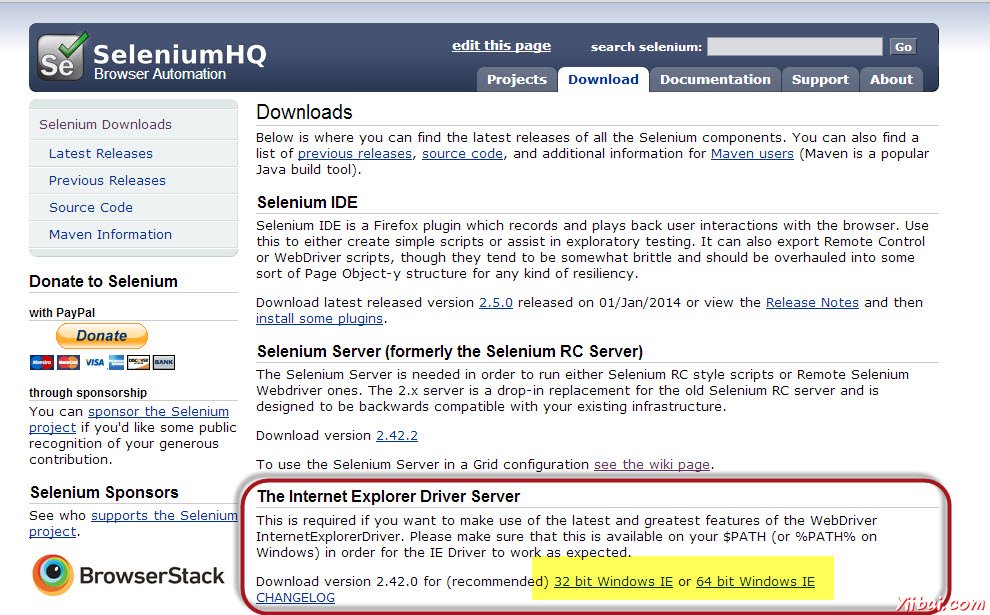Viewport: 990px width, 615px height.
Task: Download Selenium Server version 2.42.2
Action: click(396, 436)
